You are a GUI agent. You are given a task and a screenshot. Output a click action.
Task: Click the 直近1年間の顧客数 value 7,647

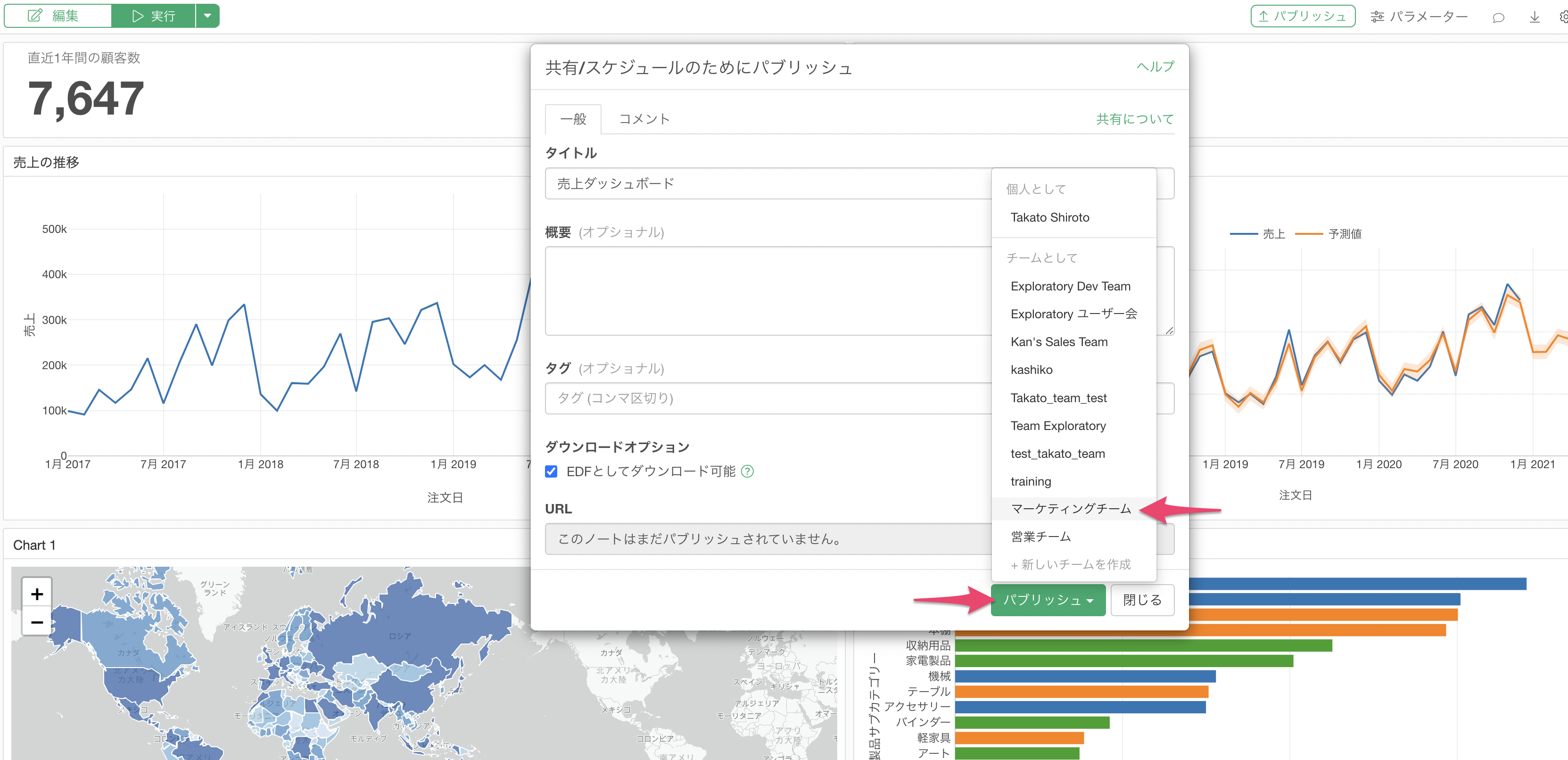tap(86, 99)
